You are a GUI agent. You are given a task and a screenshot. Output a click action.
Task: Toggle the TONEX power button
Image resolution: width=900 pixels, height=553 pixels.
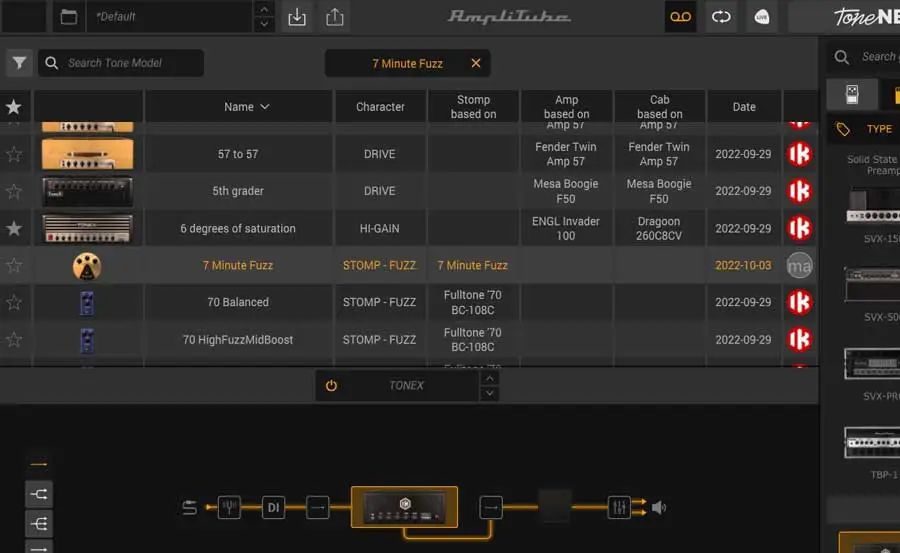331,385
